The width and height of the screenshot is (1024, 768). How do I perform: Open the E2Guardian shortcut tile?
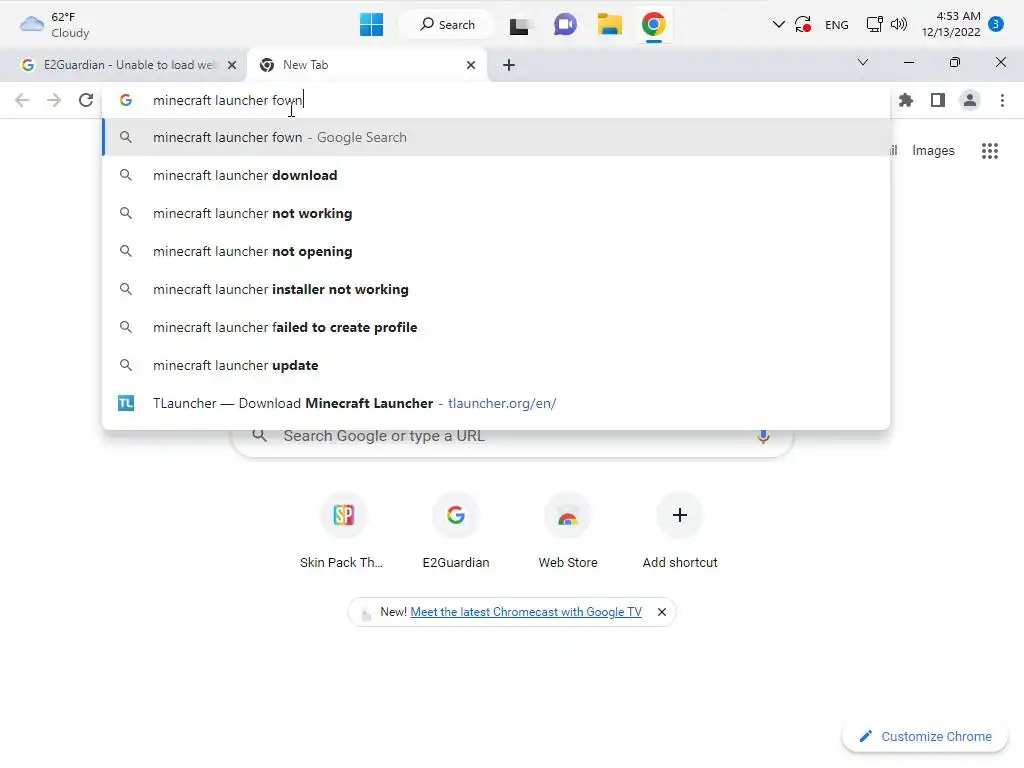click(x=456, y=531)
